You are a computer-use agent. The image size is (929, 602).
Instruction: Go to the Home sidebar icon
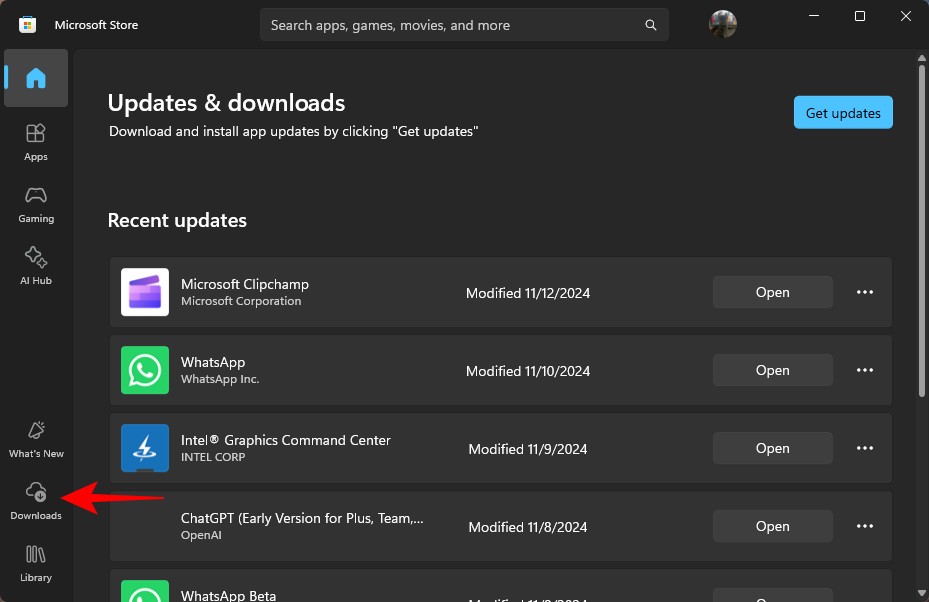(36, 78)
